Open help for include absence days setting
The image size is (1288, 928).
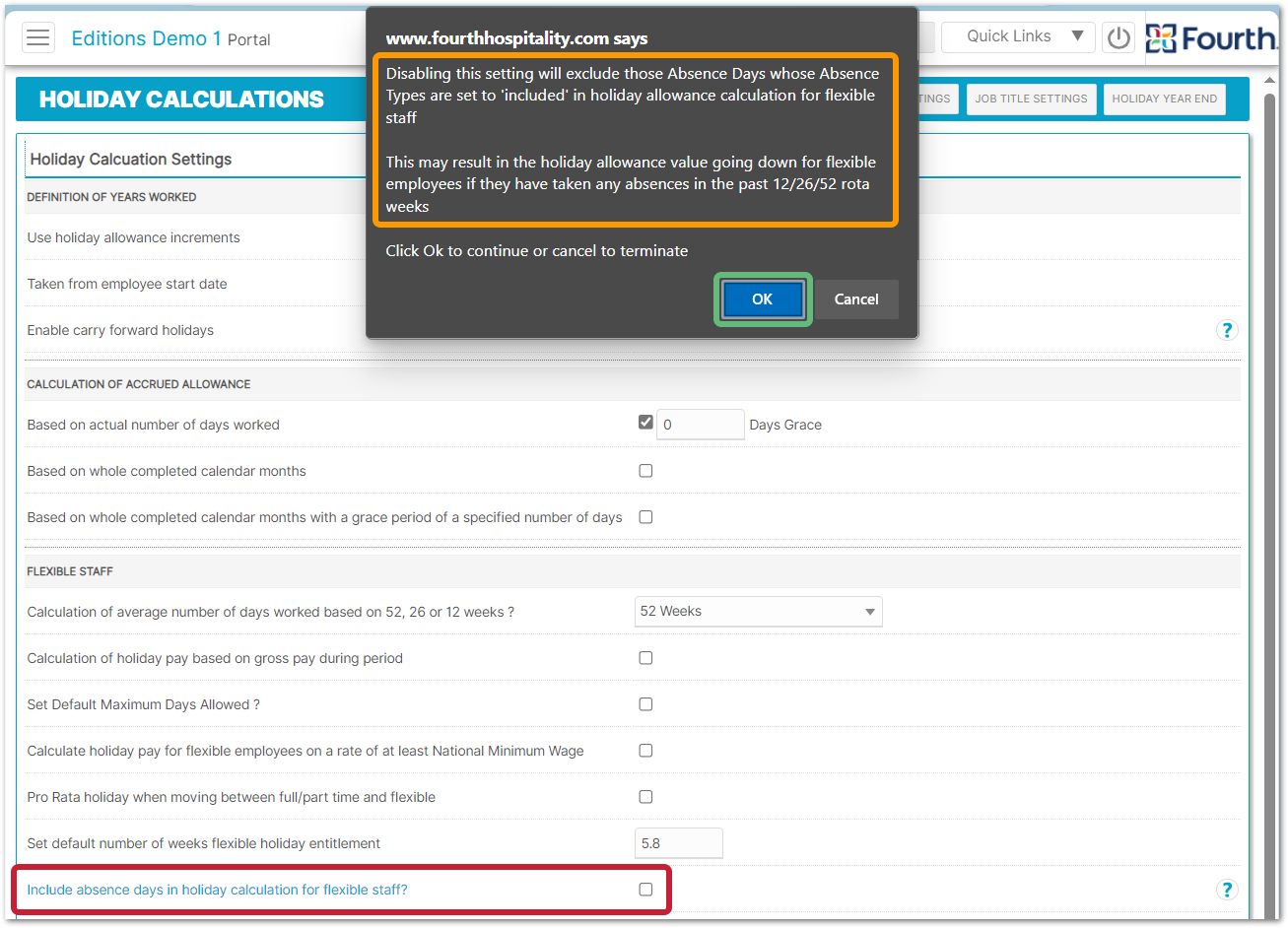(x=1226, y=890)
